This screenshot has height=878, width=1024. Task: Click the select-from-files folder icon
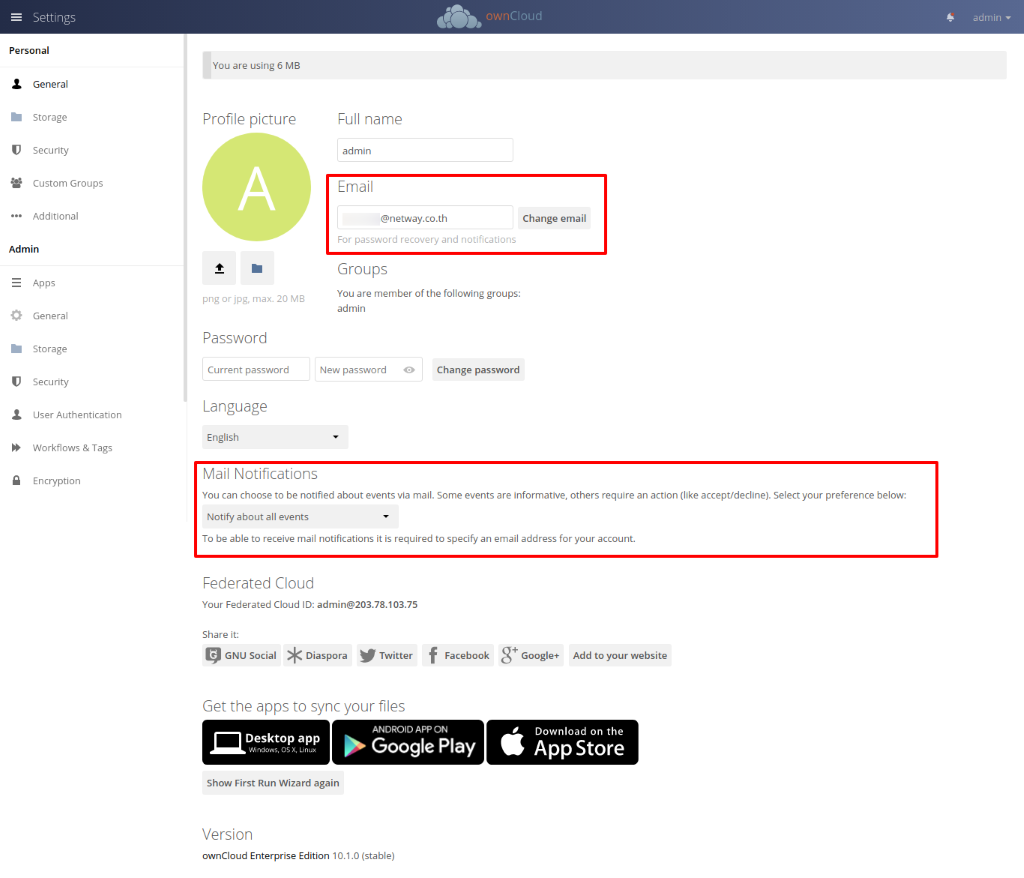(x=256, y=268)
